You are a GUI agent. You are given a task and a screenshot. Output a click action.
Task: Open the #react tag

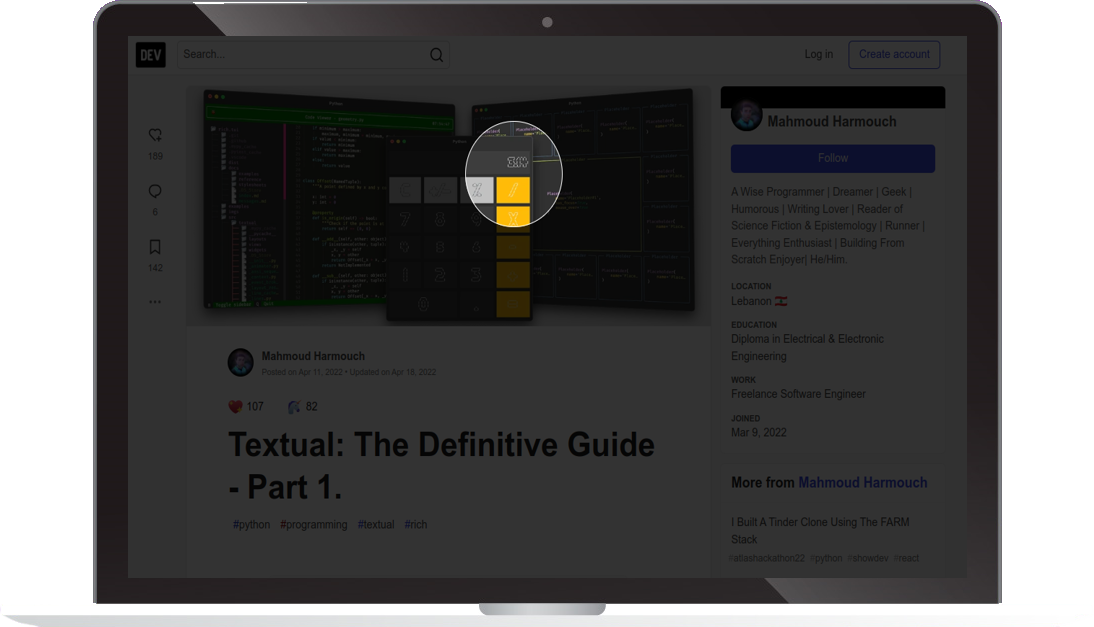906,558
